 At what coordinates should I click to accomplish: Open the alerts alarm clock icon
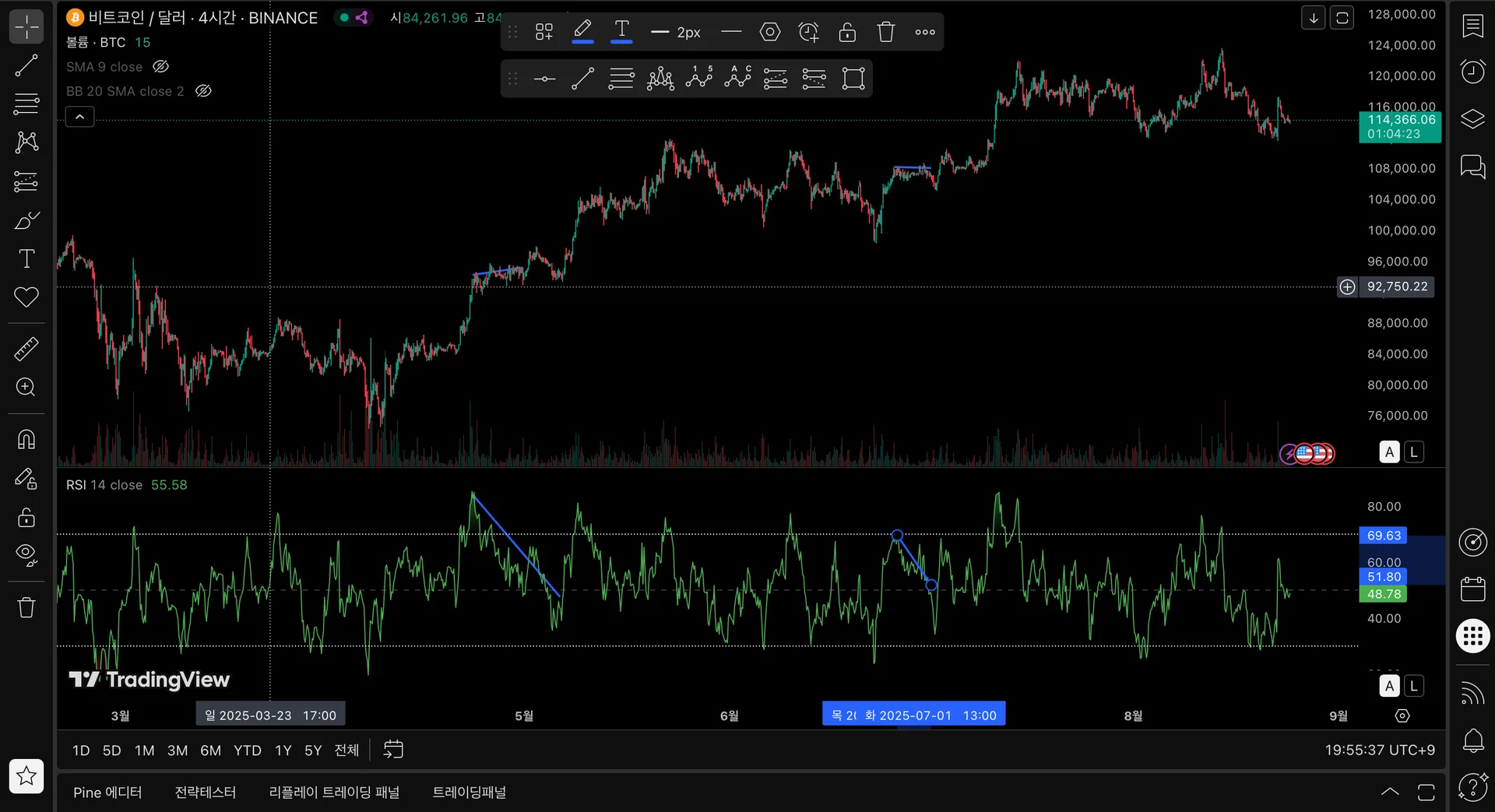point(1472,72)
